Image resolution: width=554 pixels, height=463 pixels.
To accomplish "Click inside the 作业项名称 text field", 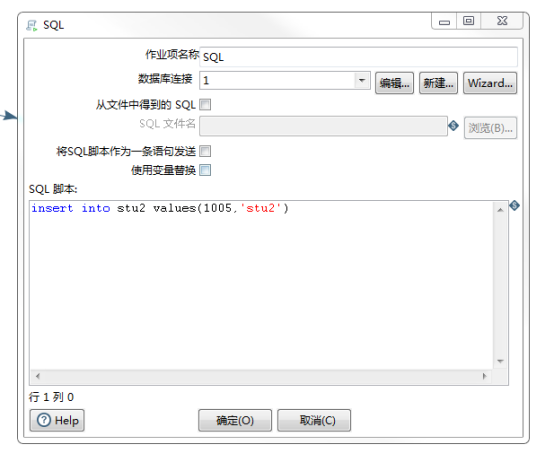I will pyautogui.click(x=359, y=57).
